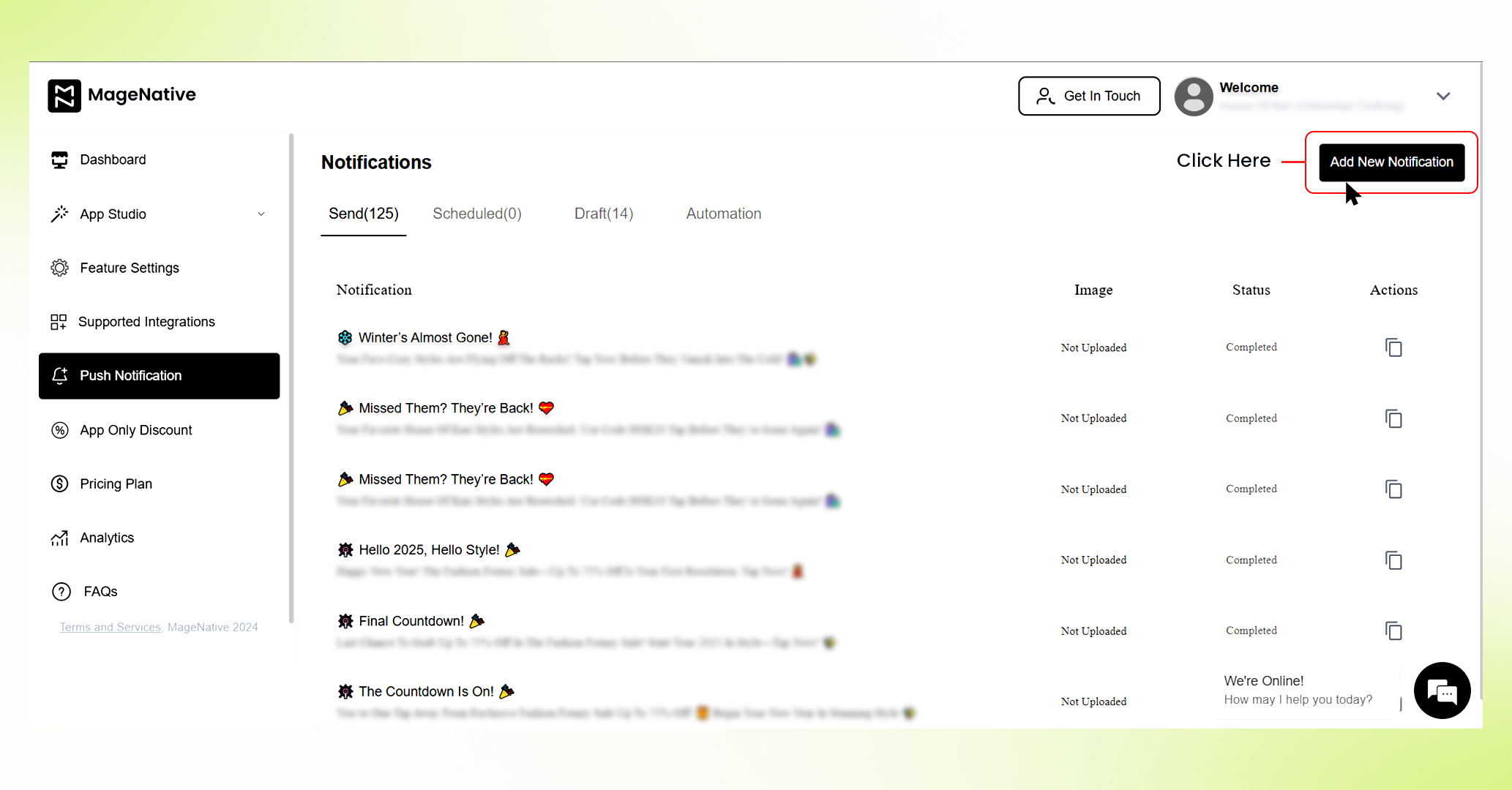Expand the App Studio submenu chevron

261,214
